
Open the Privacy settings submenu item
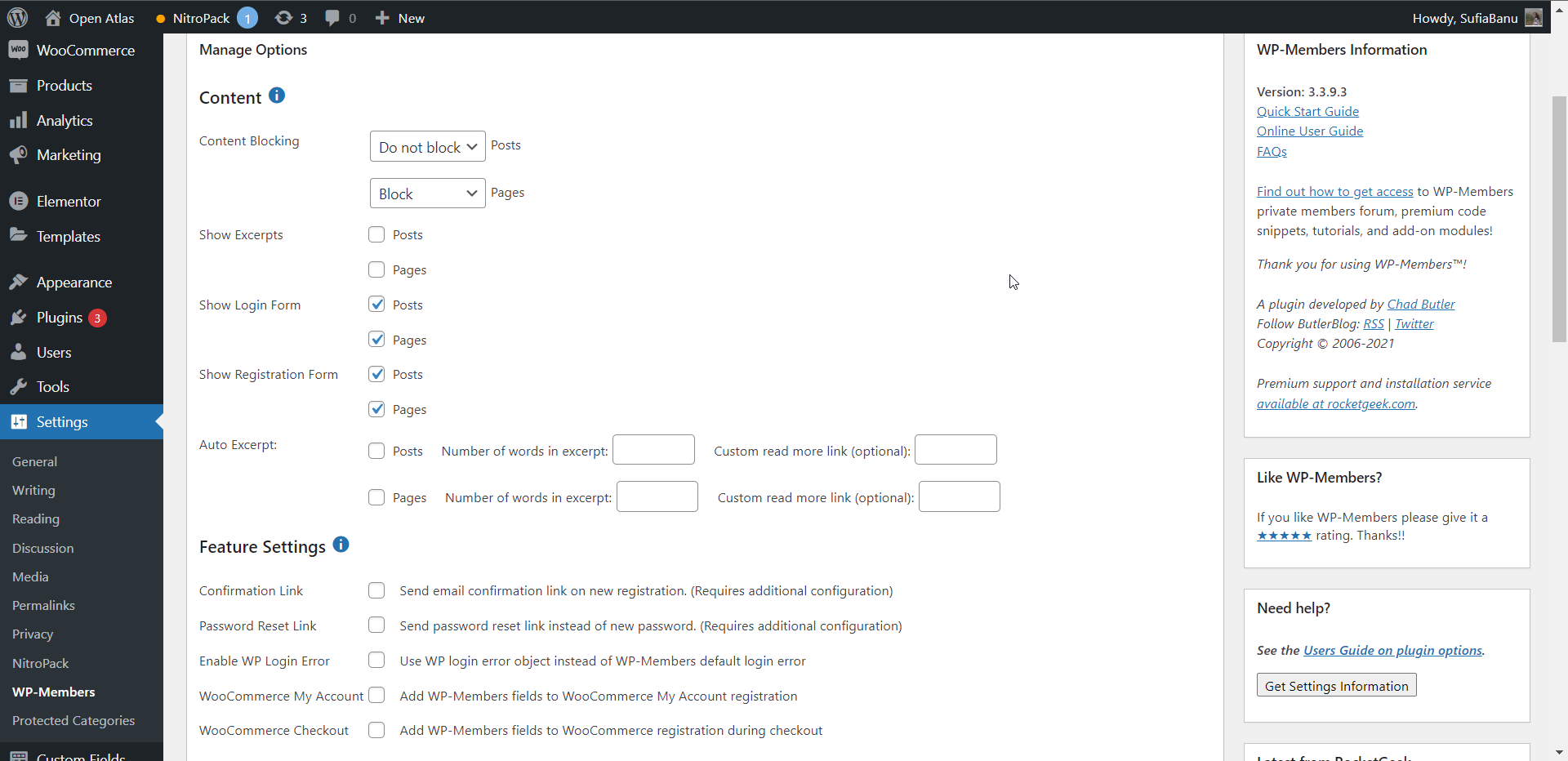33,634
